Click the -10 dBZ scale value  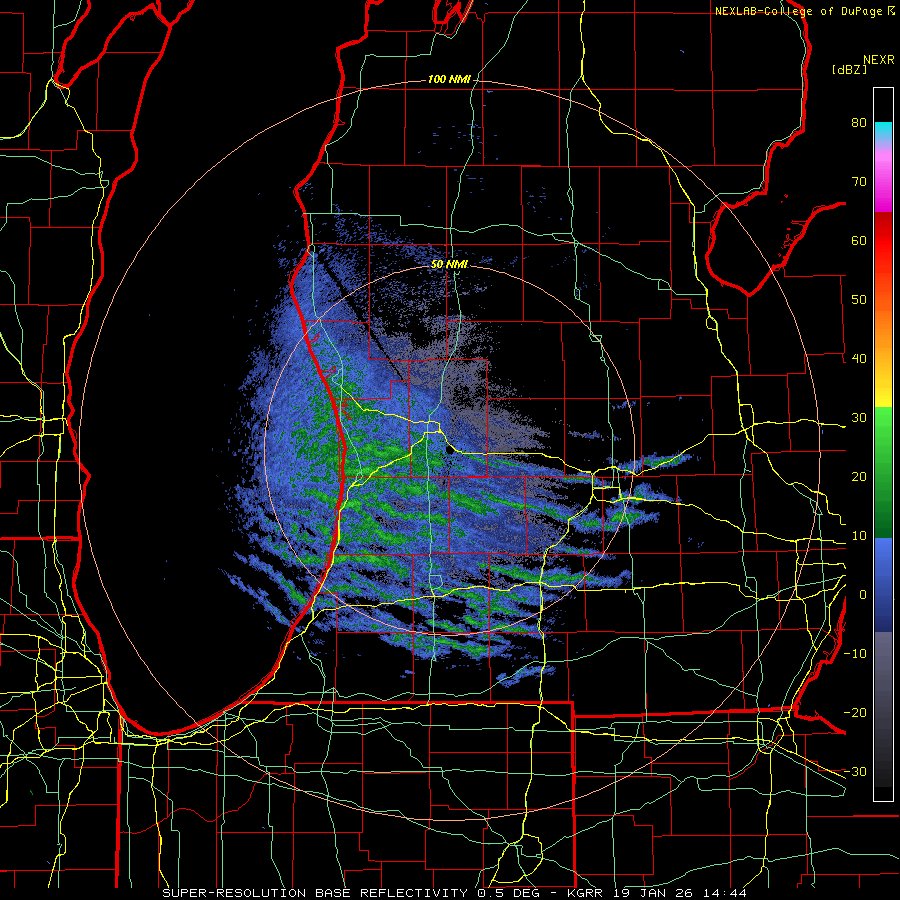[x=855, y=654]
